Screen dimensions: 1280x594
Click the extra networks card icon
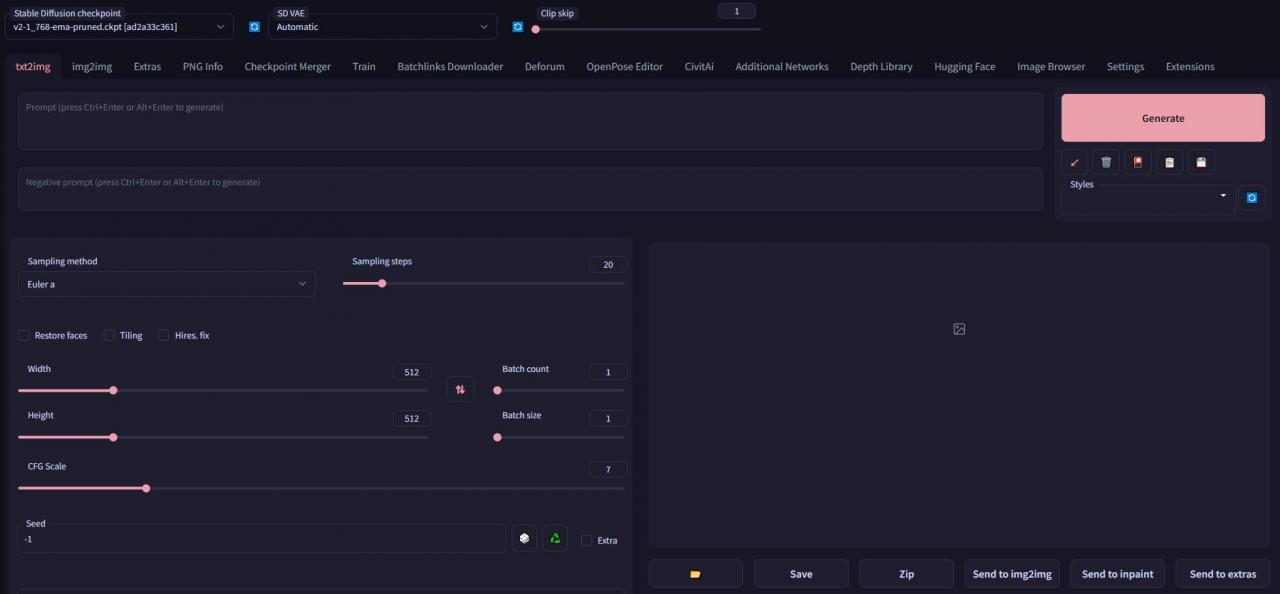click(x=1138, y=162)
